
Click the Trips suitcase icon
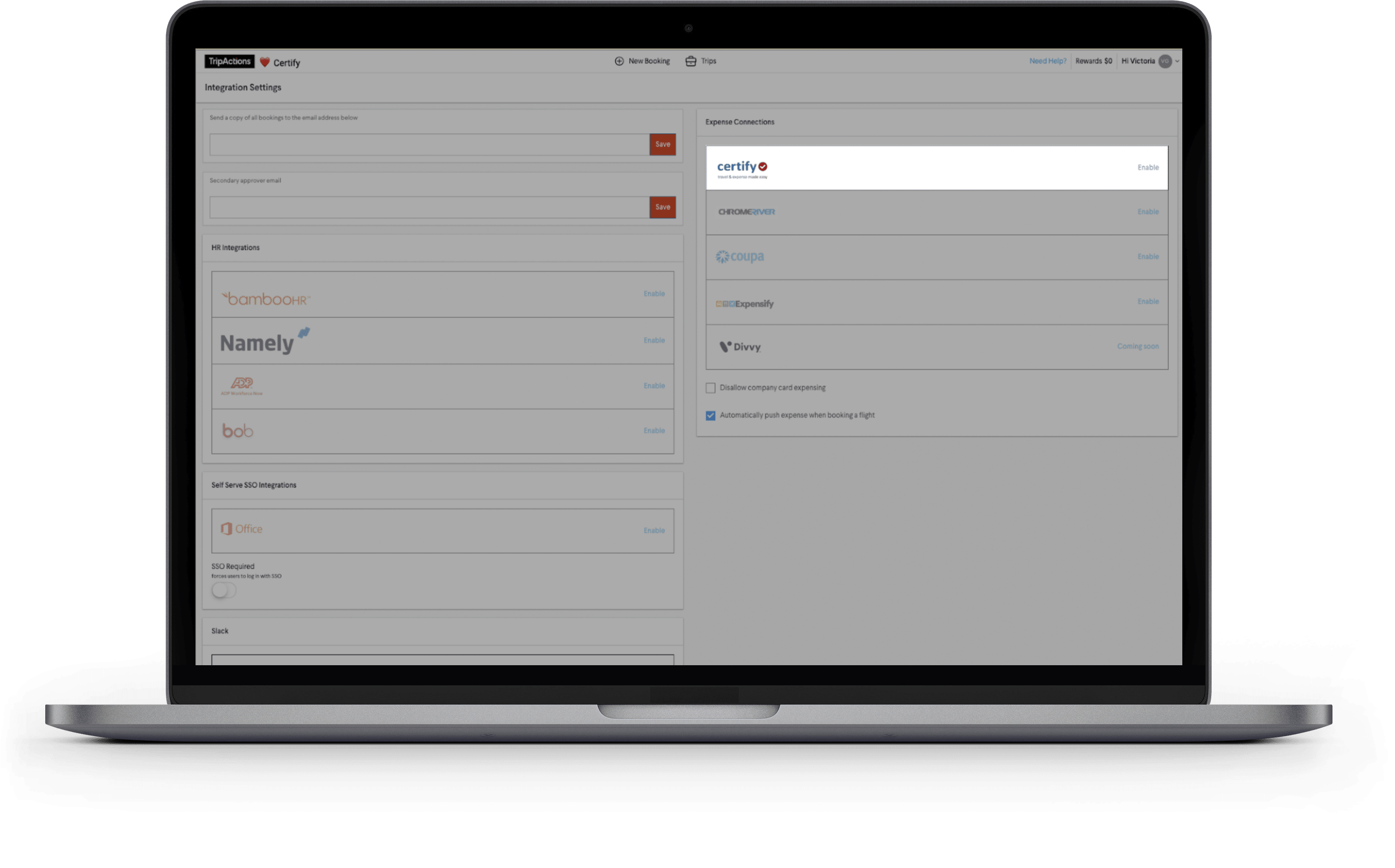(x=691, y=61)
